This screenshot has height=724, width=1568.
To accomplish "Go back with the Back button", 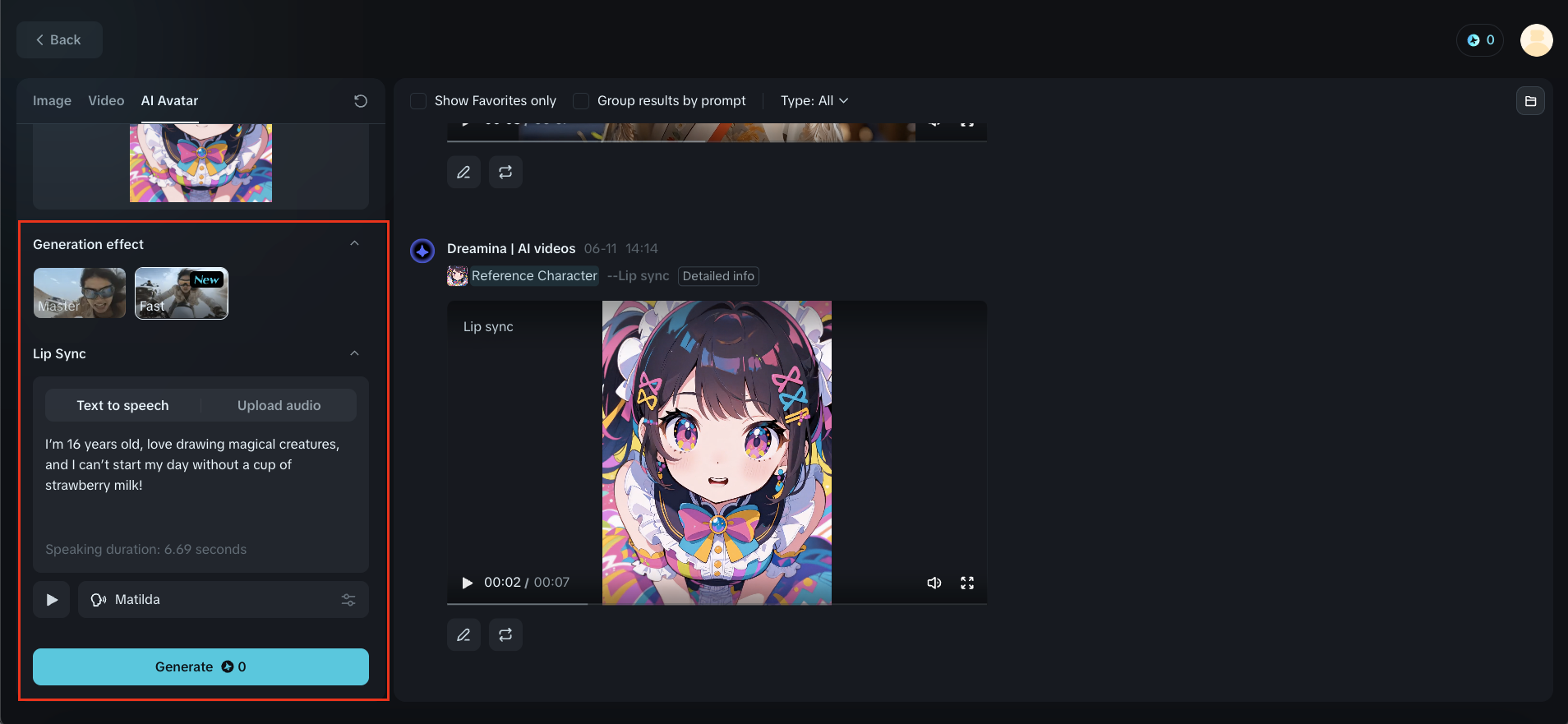I will [59, 39].
